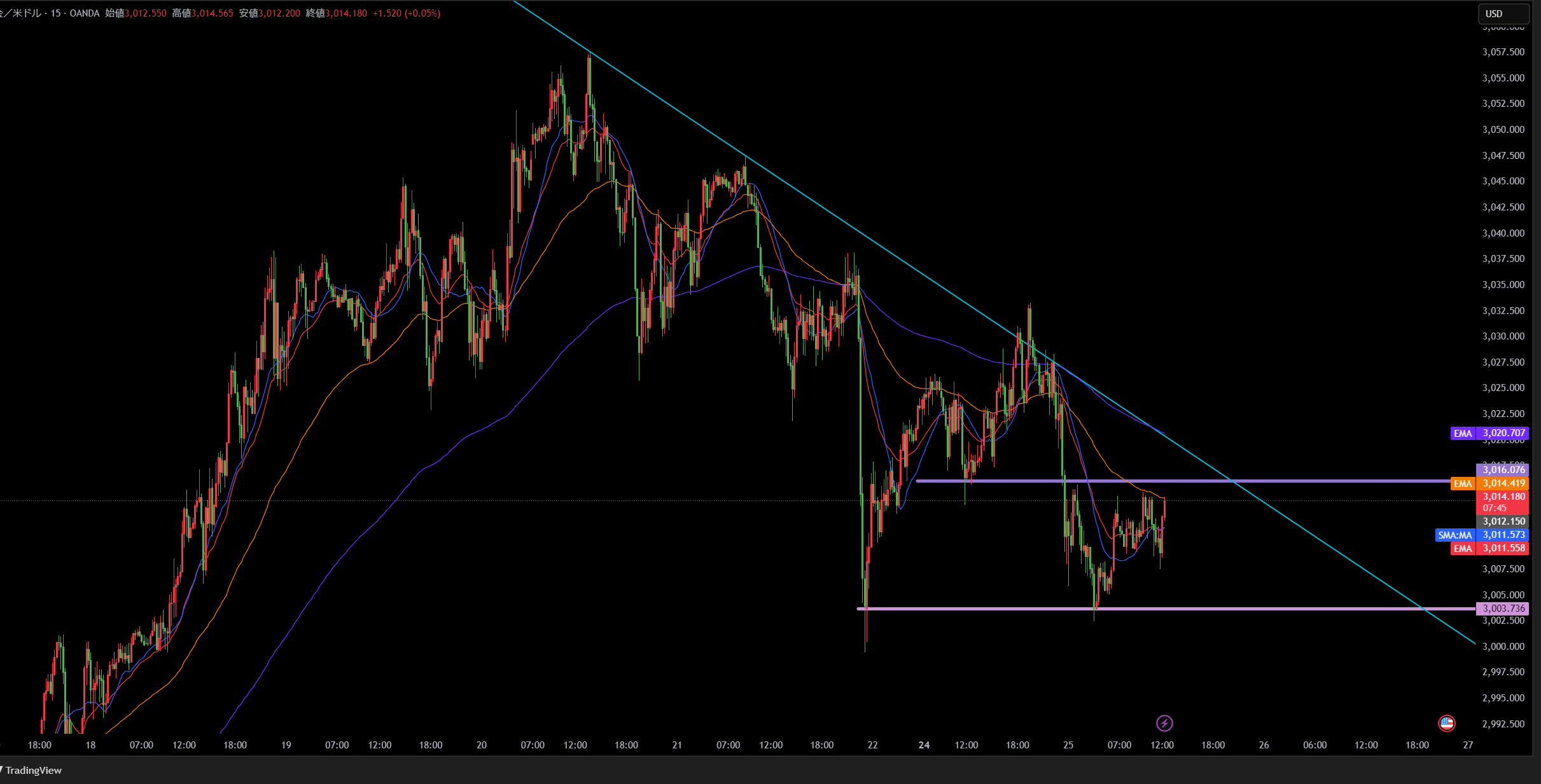Click the date 24 on time axis
Viewport: 1541px width, 784px height.
click(x=924, y=745)
